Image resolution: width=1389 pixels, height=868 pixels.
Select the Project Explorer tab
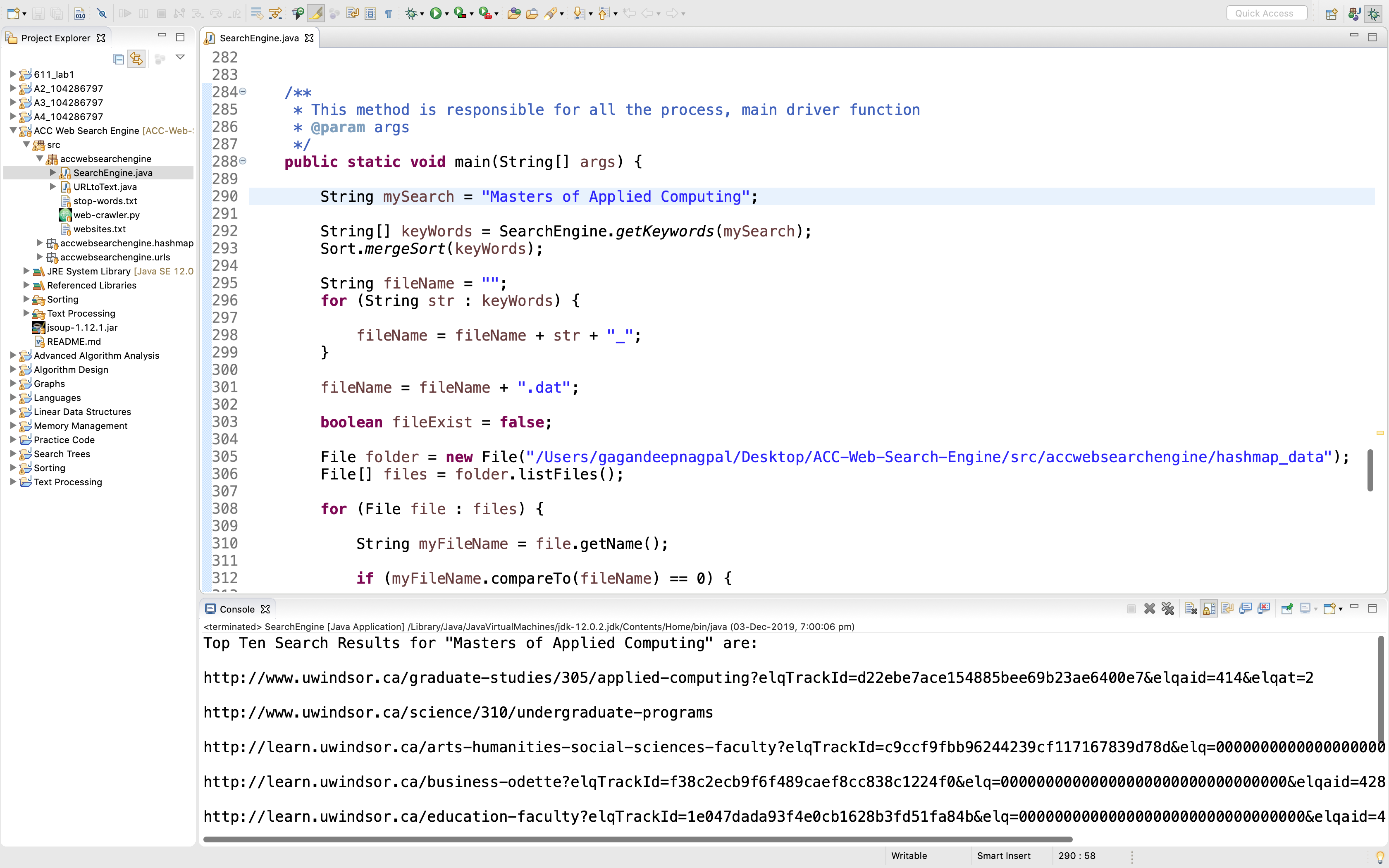tap(55, 38)
